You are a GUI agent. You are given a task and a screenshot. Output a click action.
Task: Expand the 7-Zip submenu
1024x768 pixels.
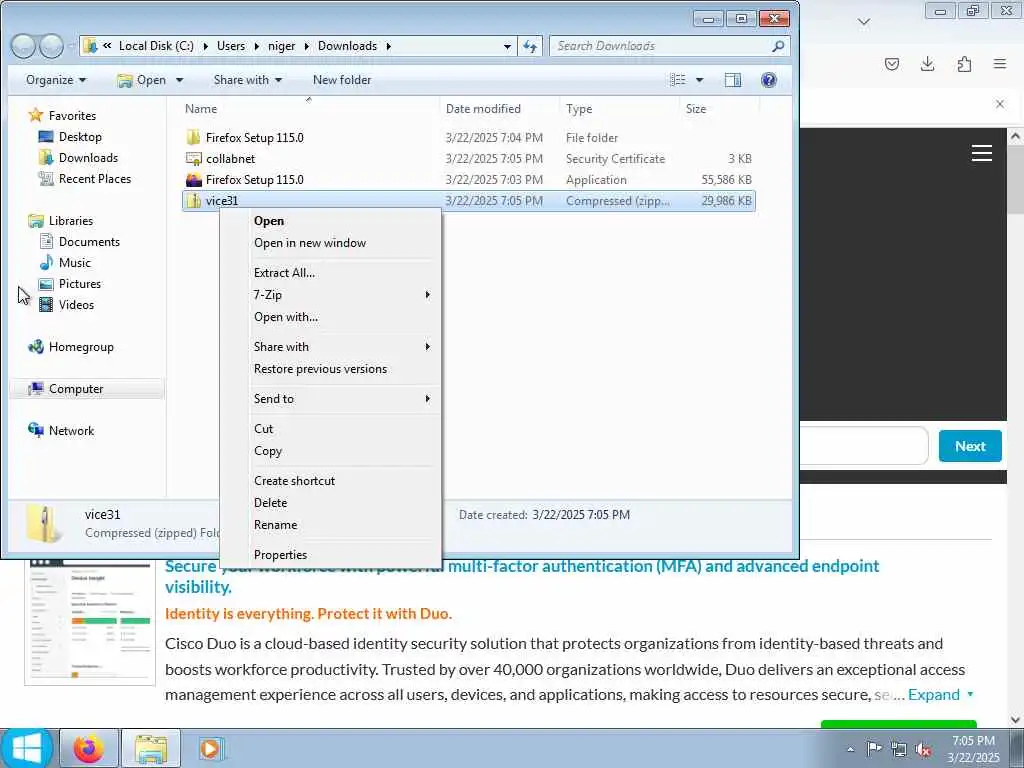point(343,295)
